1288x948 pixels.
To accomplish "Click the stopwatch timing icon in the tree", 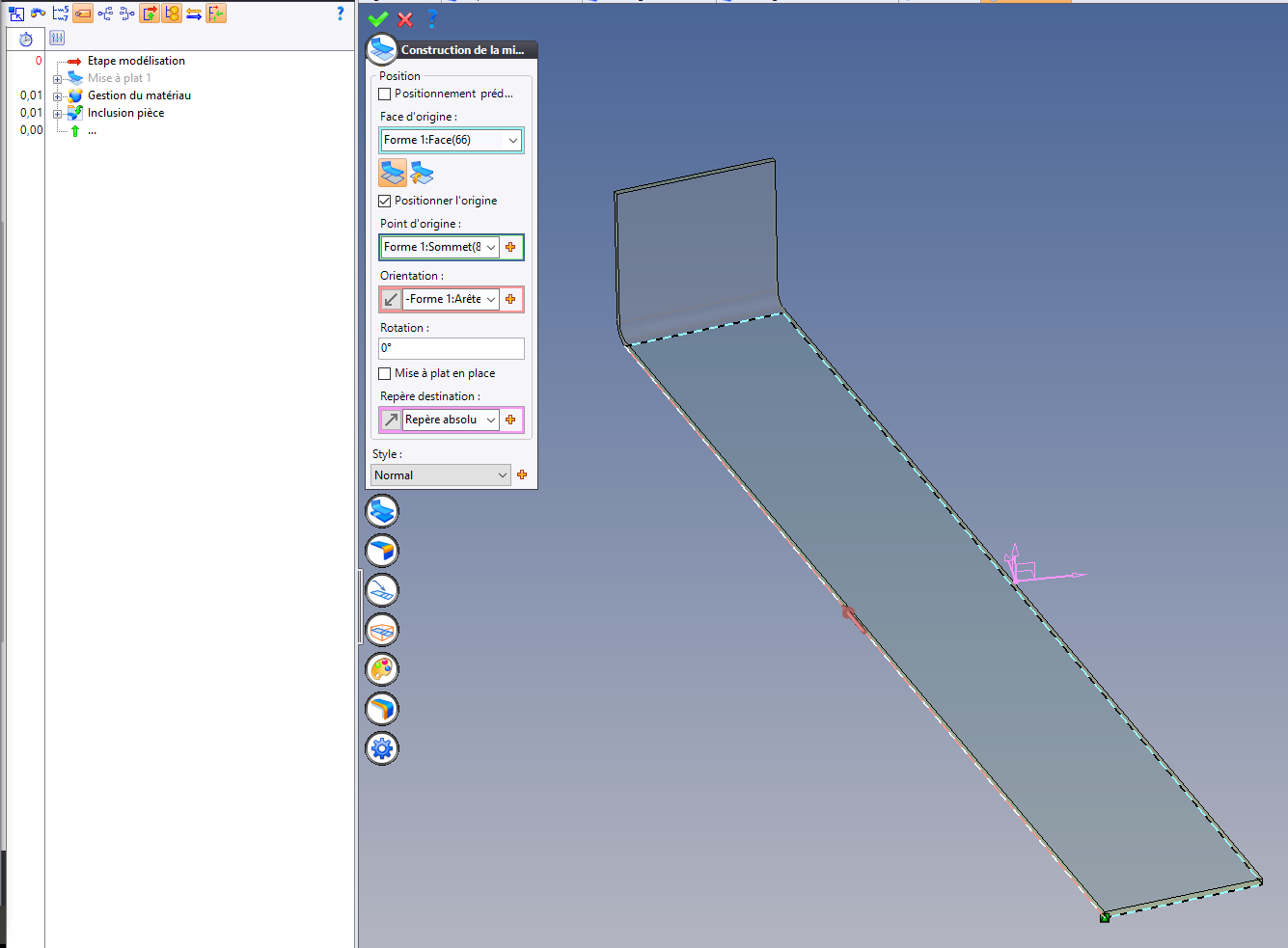I will click(x=26, y=39).
